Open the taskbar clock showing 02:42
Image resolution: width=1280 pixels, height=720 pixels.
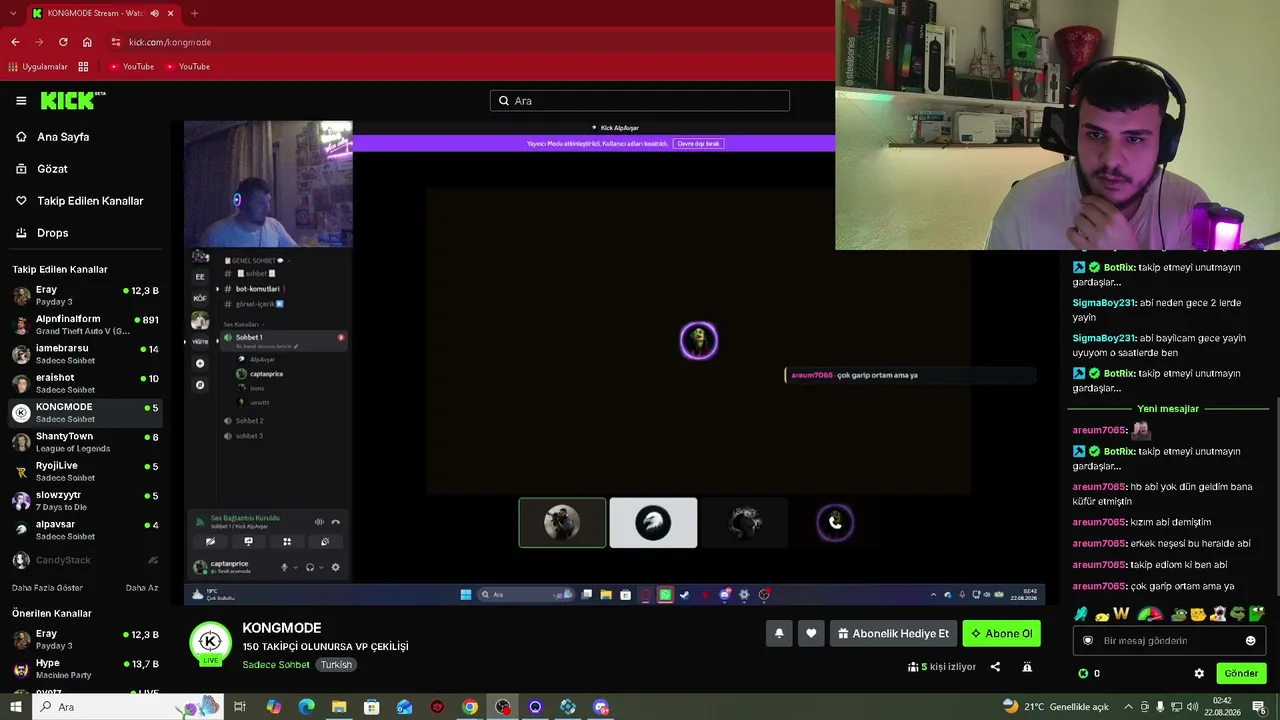coord(1222,707)
